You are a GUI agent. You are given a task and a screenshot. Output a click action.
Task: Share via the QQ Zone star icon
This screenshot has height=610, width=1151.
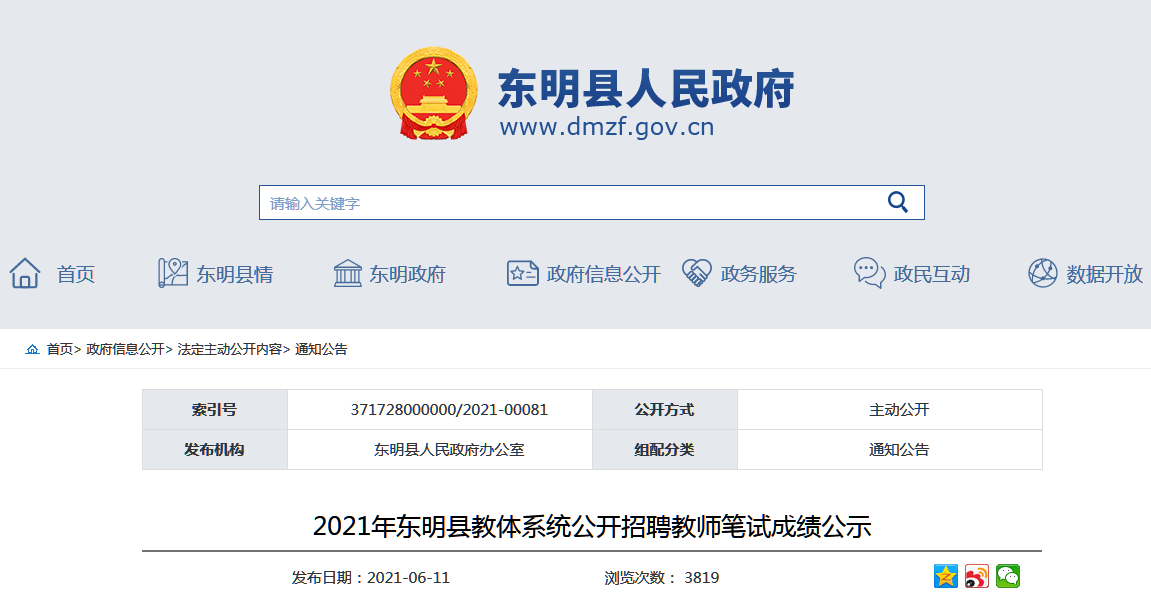(x=945, y=576)
